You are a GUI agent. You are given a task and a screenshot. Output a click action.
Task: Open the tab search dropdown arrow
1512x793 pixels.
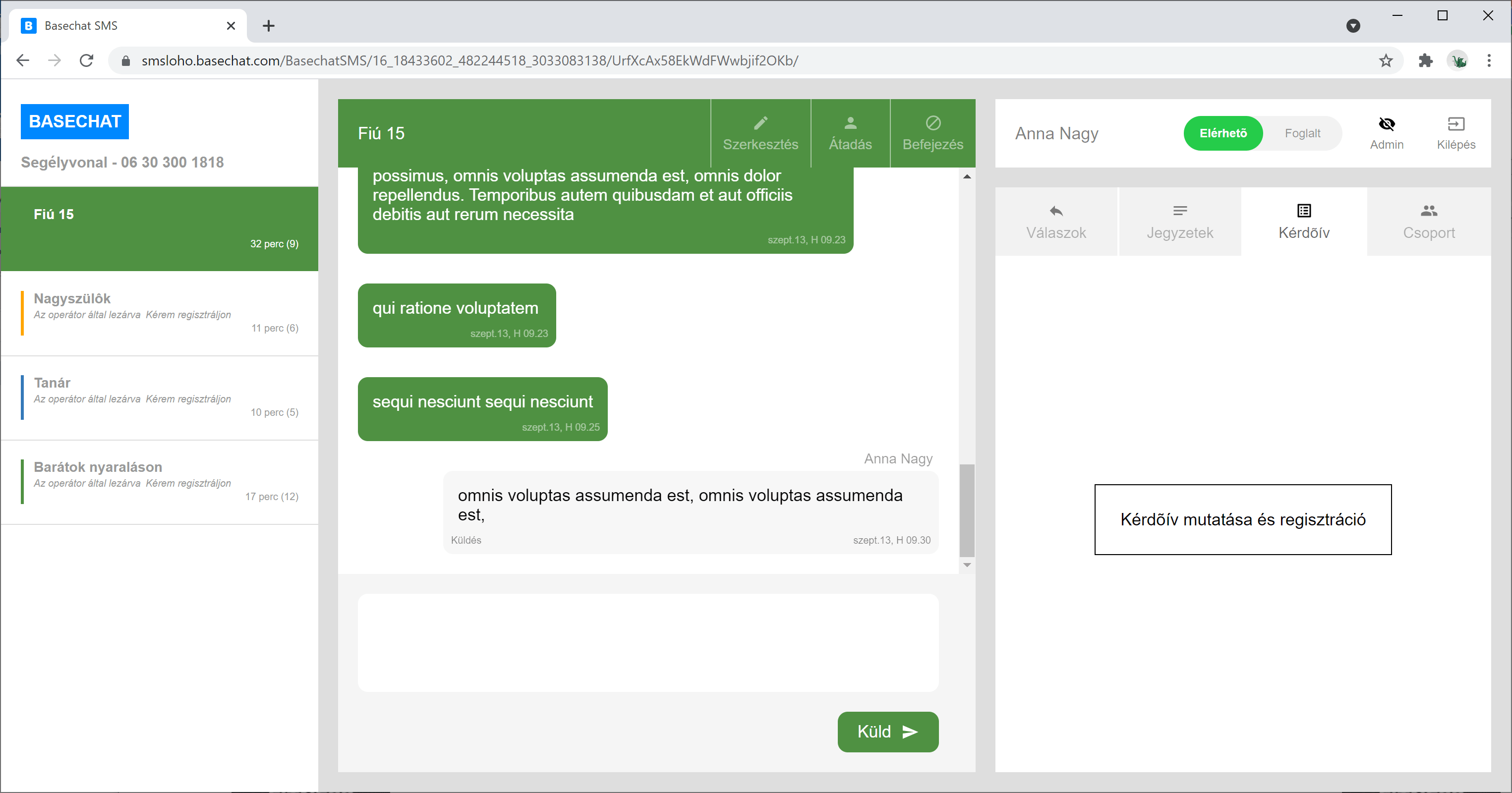1353,26
